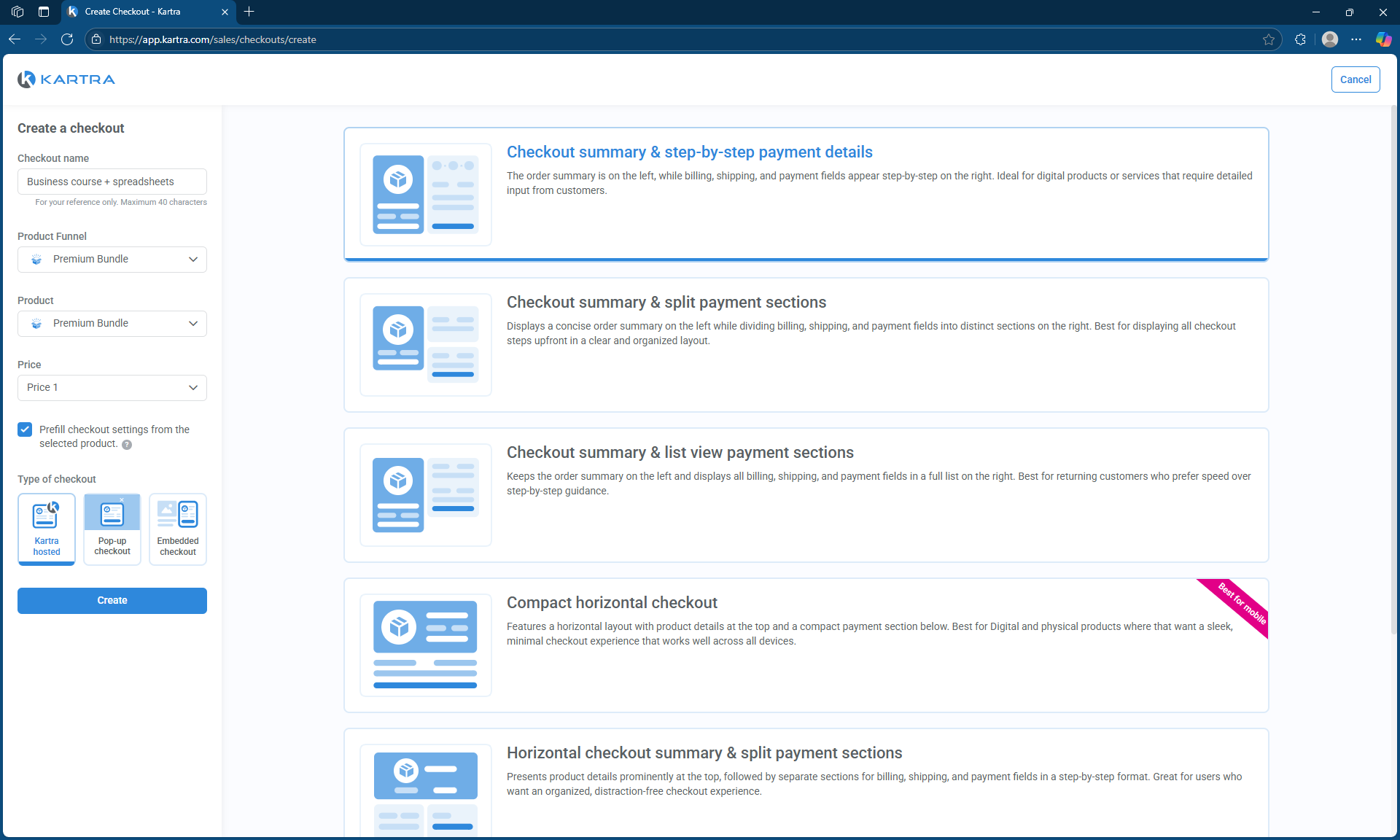The image size is (1400, 840).
Task: Expand the Product Funnel dropdown
Action: [x=112, y=260]
